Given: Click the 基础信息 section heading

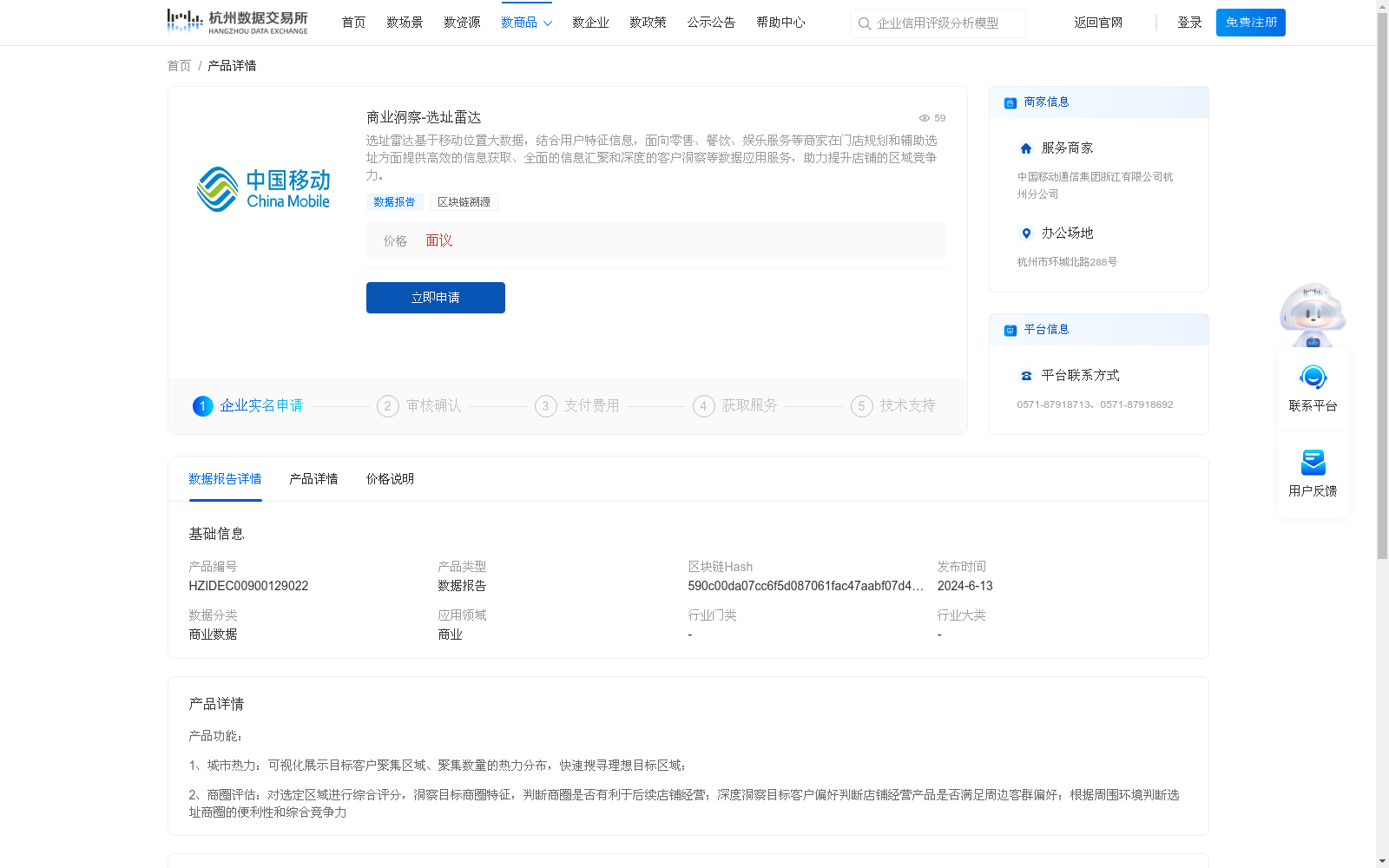Looking at the screenshot, I should pyautogui.click(x=216, y=534).
